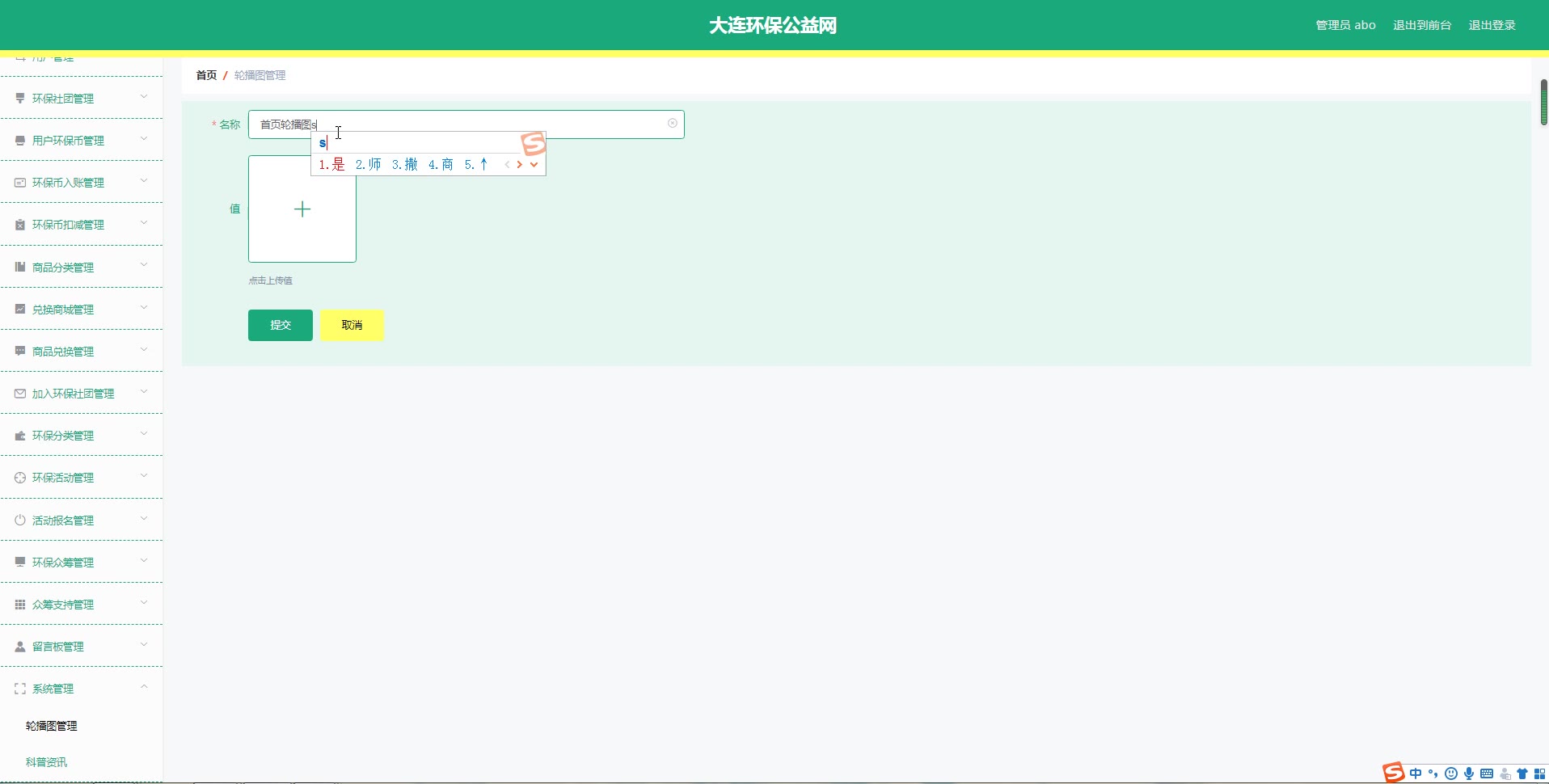Open the 科普资讯 submenu item

(46, 762)
